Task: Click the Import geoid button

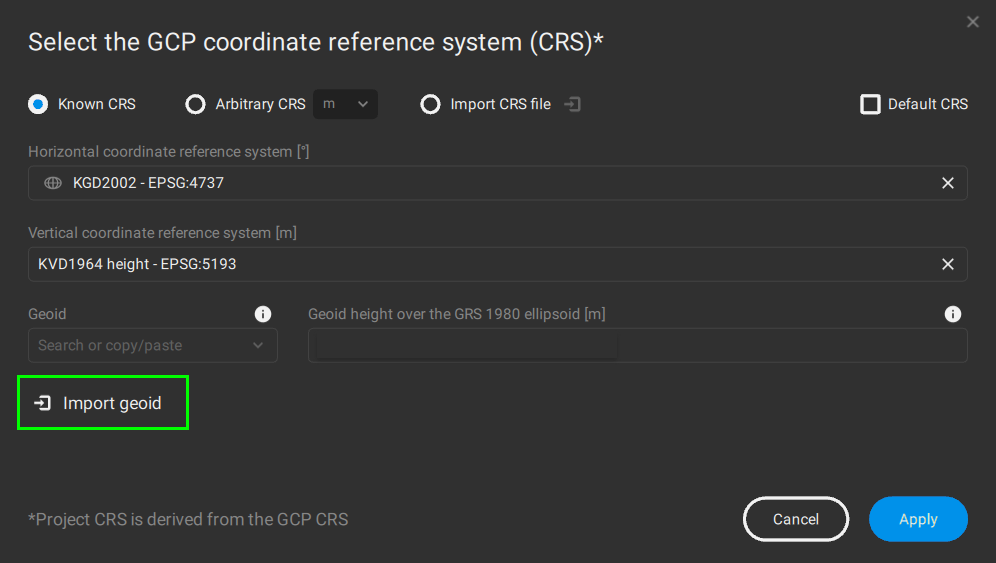Action: (102, 403)
